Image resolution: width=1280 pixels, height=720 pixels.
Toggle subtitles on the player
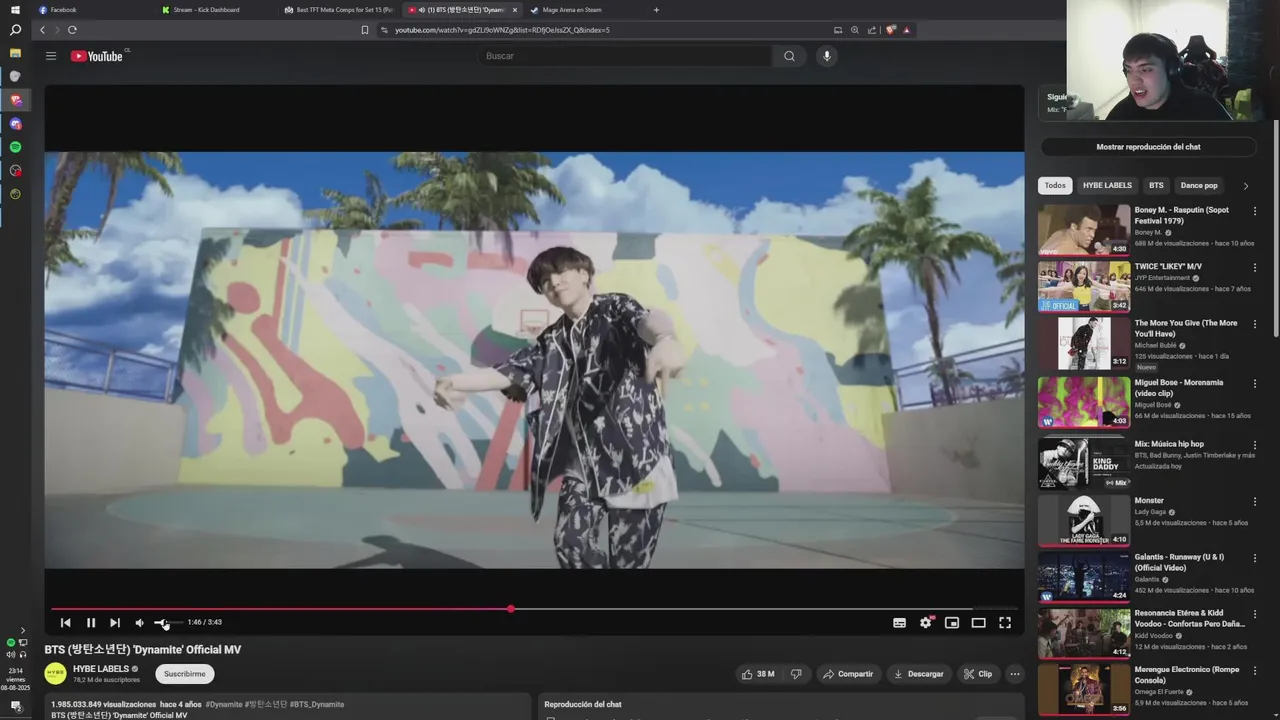pos(899,622)
